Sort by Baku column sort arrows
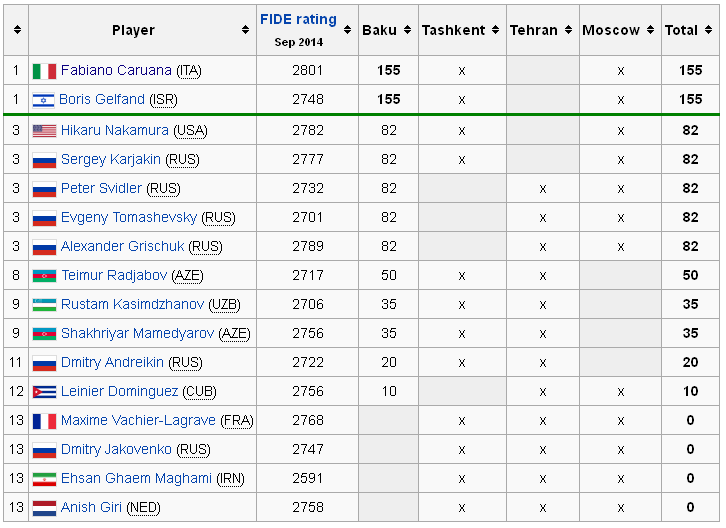 coord(407,30)
